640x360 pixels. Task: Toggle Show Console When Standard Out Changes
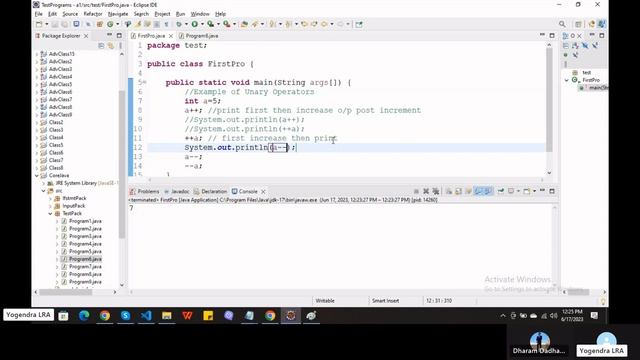478,191
